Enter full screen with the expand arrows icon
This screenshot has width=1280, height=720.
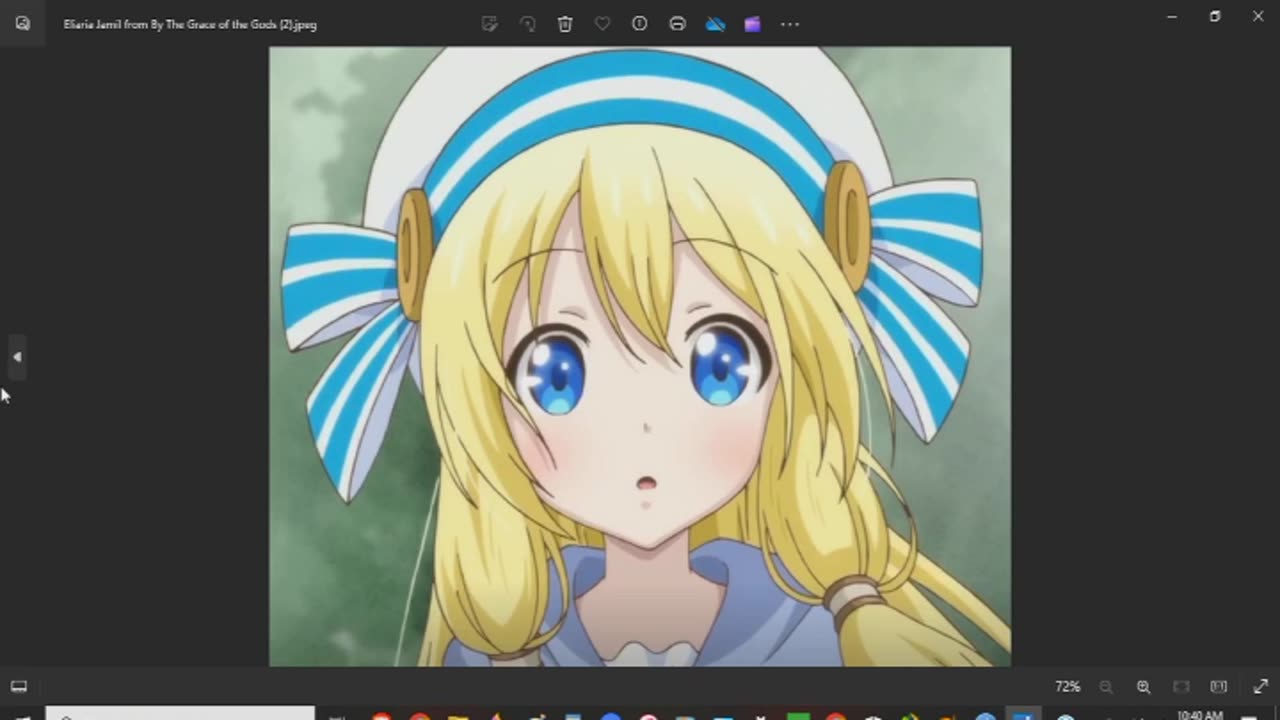(1260, 687)
